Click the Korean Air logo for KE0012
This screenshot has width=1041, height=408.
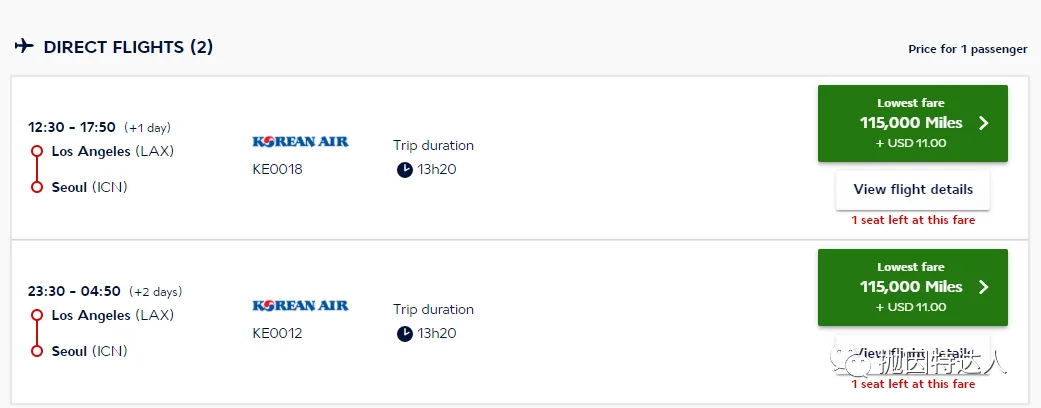[x=300, y=305]
